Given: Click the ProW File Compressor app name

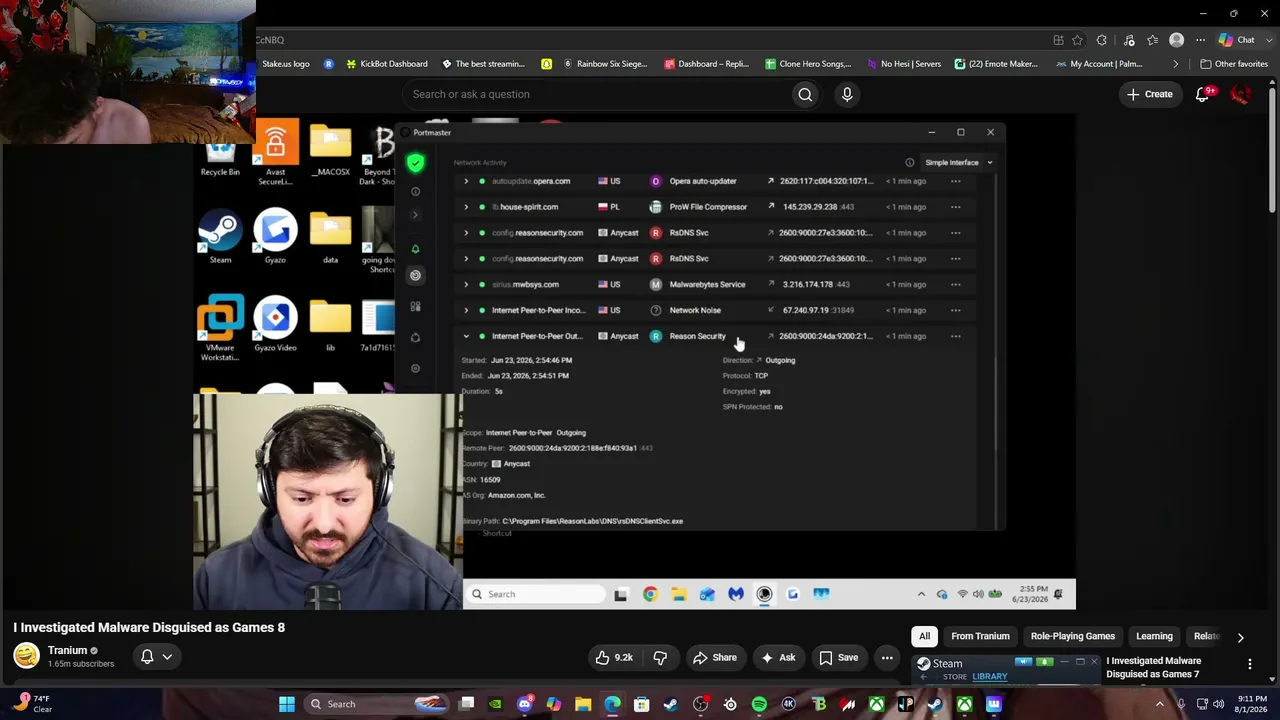Looking at the screenshot, I should point(708,207).
